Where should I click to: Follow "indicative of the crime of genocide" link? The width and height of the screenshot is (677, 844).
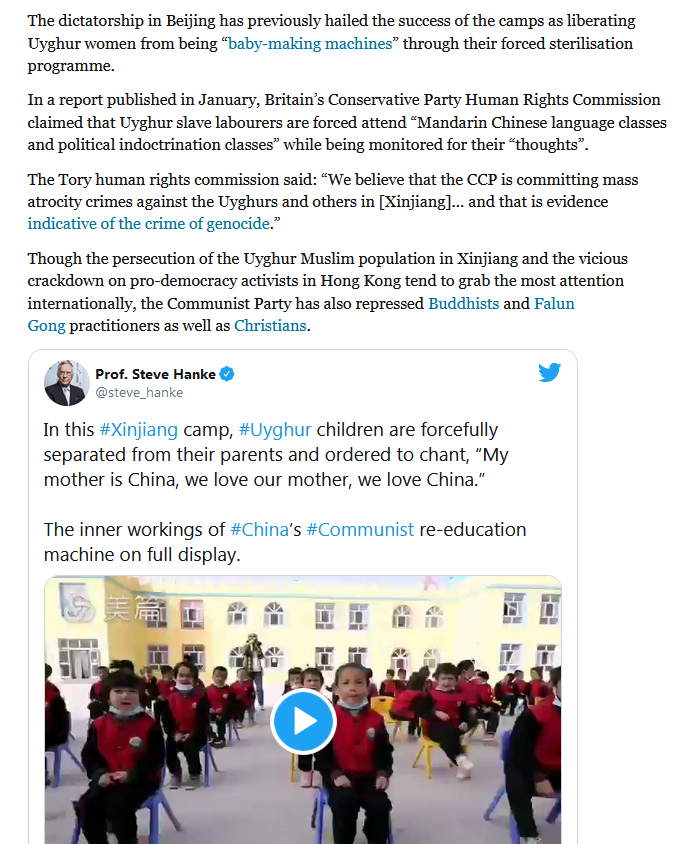tap(149, 223)
